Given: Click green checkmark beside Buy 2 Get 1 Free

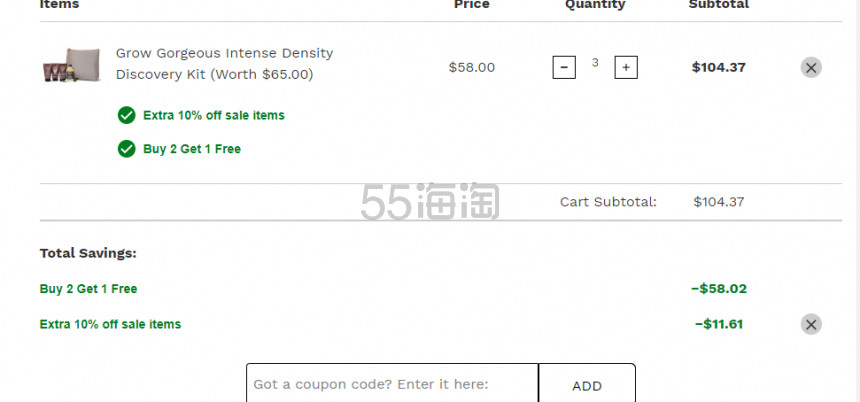Looking at the screenshot, I should coord(126,149).
